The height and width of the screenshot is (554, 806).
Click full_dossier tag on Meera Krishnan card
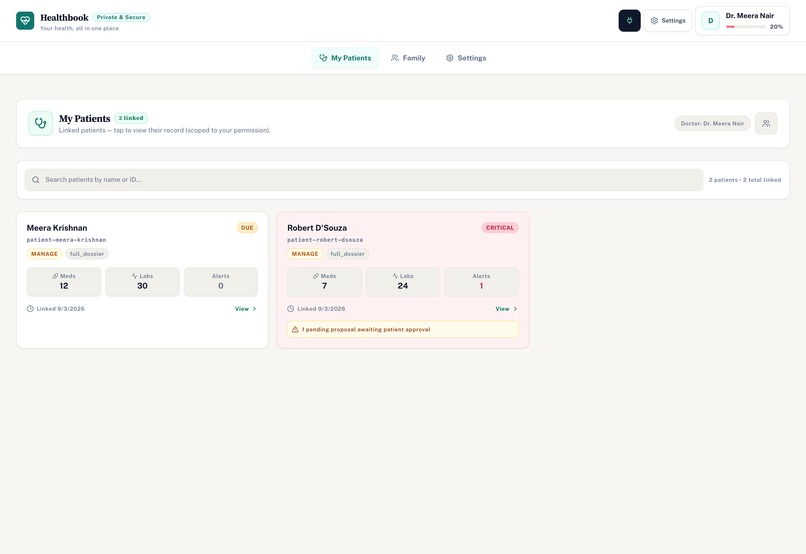[87, 254]
